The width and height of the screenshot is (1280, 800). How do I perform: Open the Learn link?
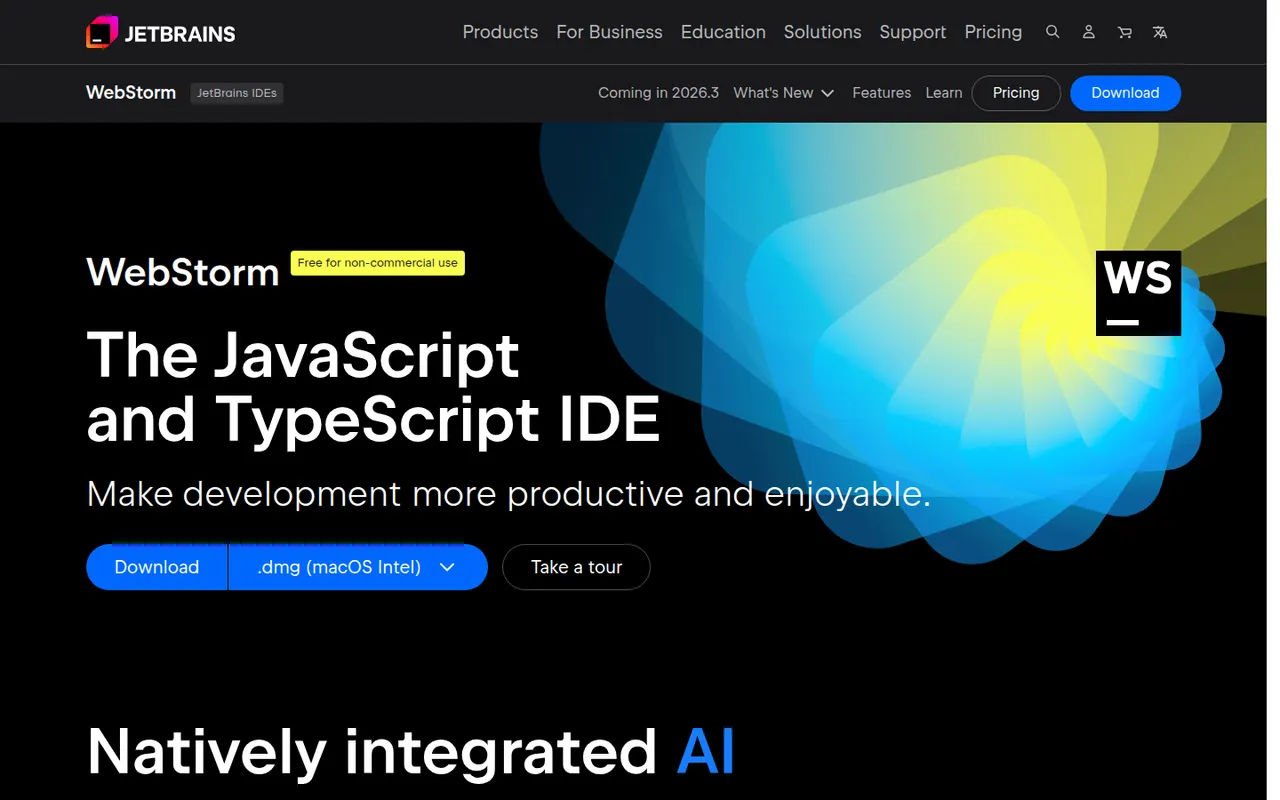point(944,93)
